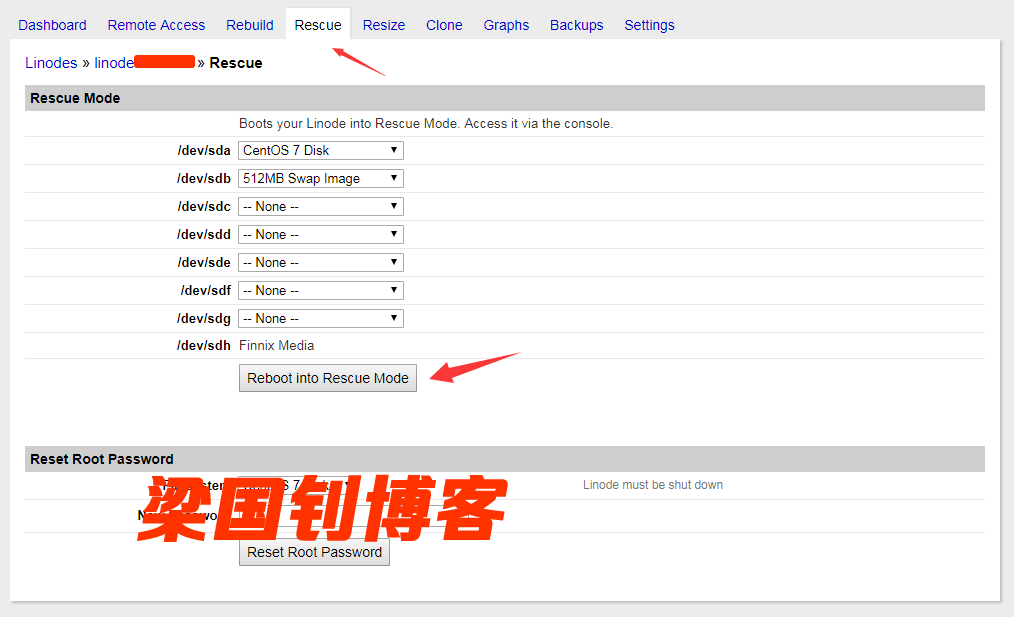Click the /dev/sdh label

[x=204, y=345]
